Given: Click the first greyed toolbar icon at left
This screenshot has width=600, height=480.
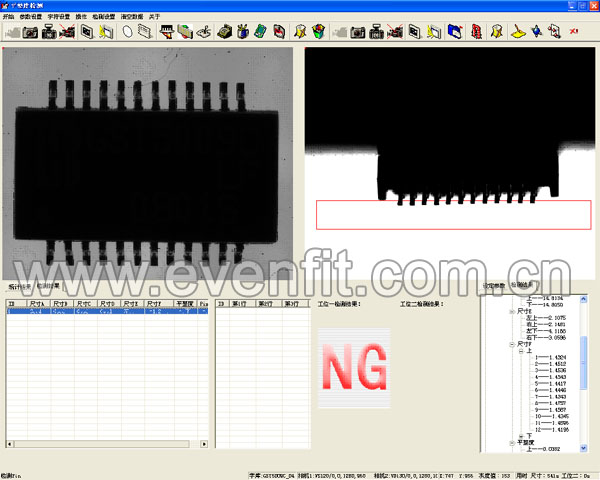Looking at the screenshot, I should [x=11, y=32].
